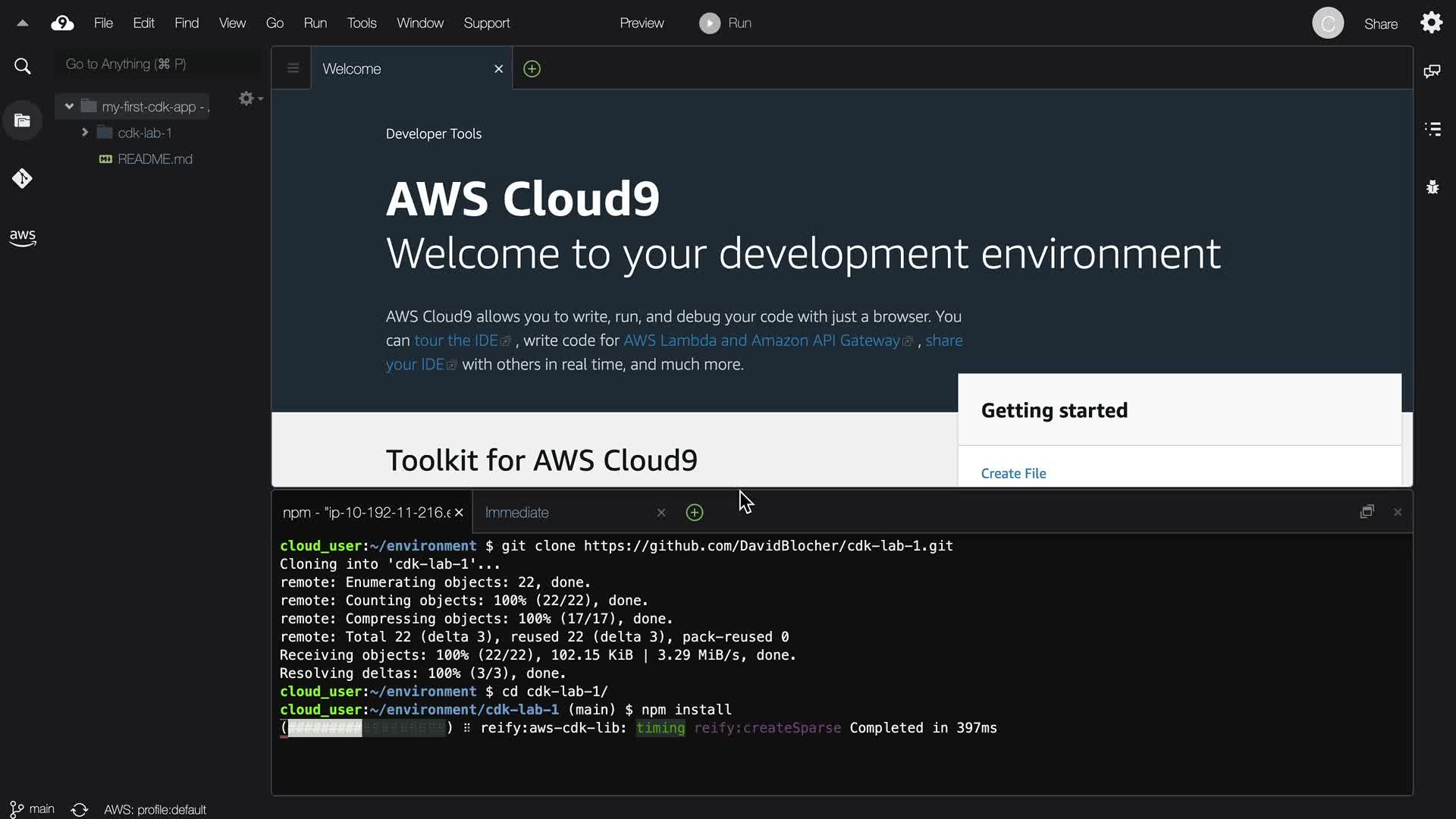Open the Search panel magnifier icon
This screenshot has width=1456, height=819.
coord(23,67)
